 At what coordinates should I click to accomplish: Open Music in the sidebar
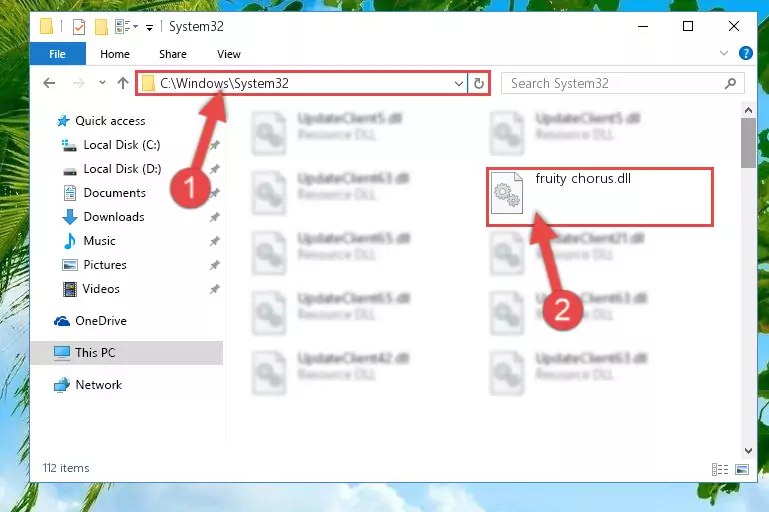[100, 241]
